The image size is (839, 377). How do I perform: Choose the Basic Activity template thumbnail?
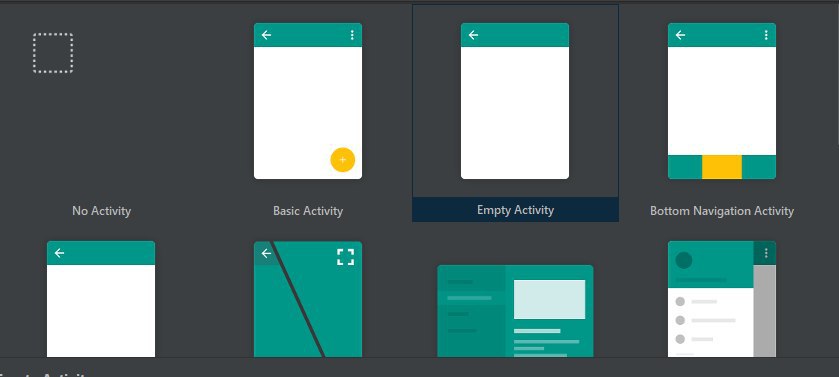(308, 101)
